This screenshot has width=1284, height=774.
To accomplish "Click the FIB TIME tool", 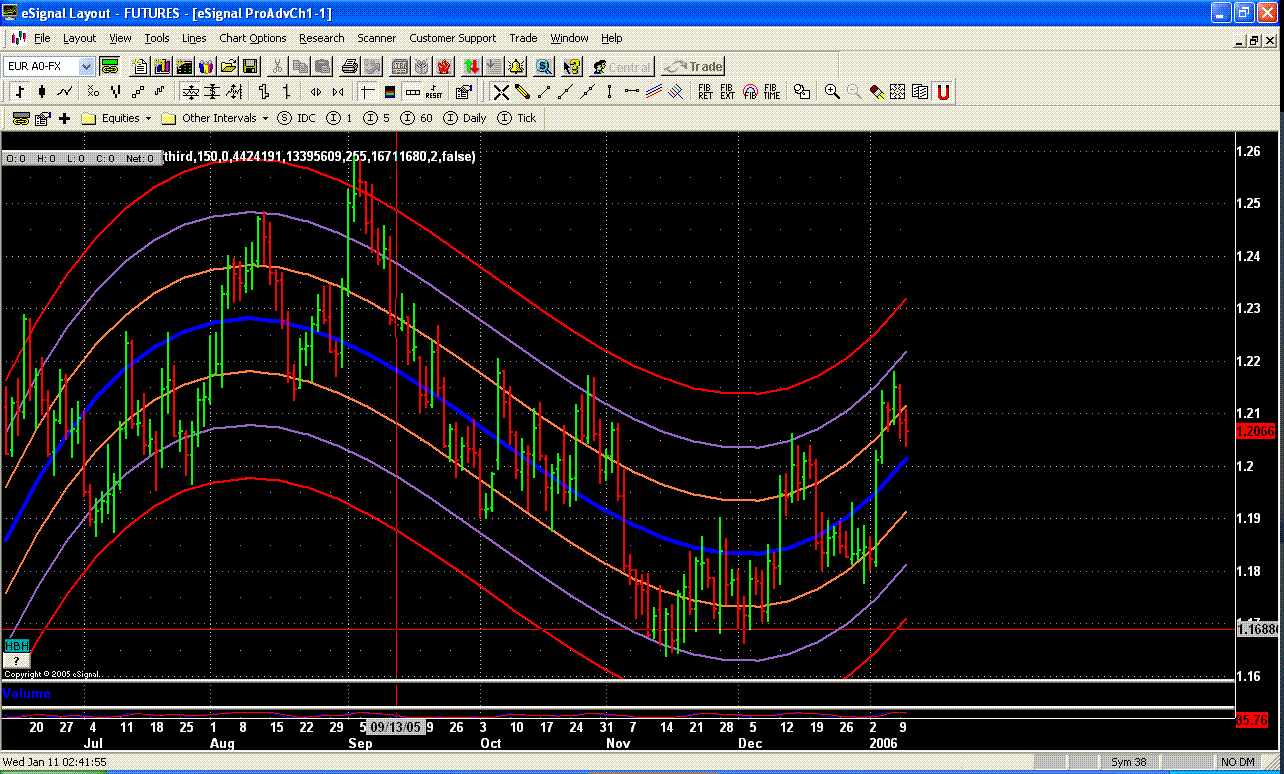I will point(771,92).
